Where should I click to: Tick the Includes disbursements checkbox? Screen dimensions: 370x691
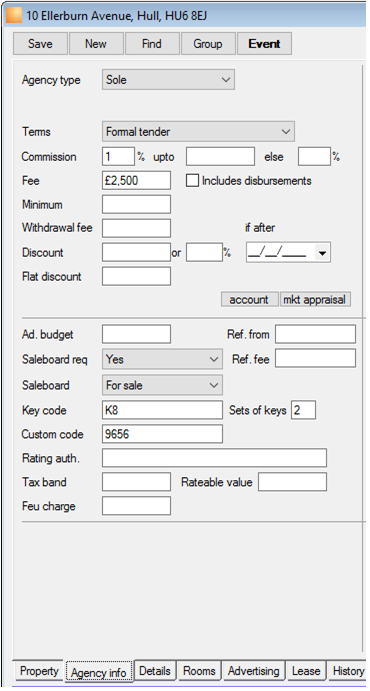pos(192,181)
